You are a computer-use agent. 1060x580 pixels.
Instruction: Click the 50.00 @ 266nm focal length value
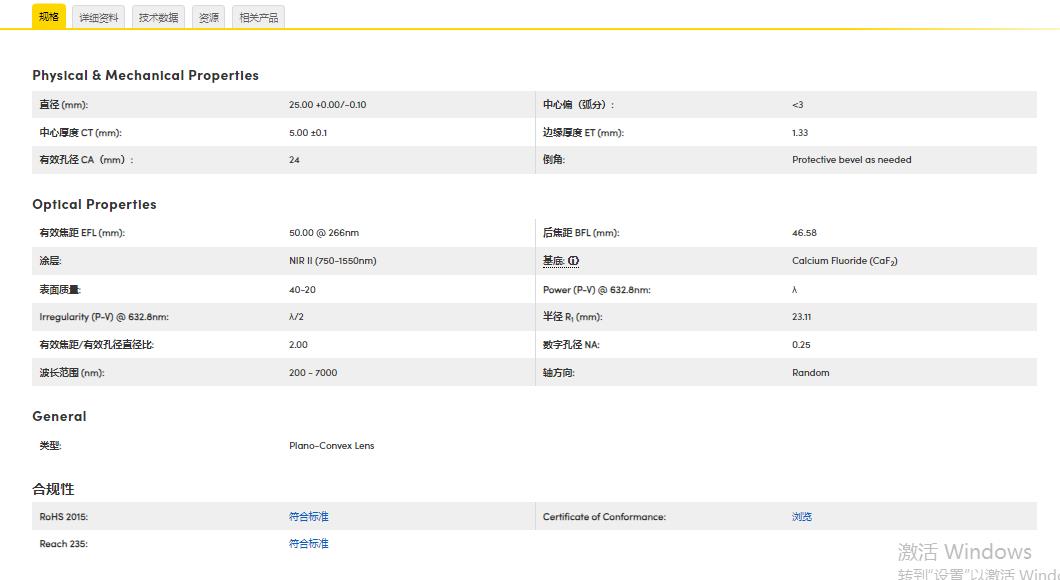pos(323,233)
